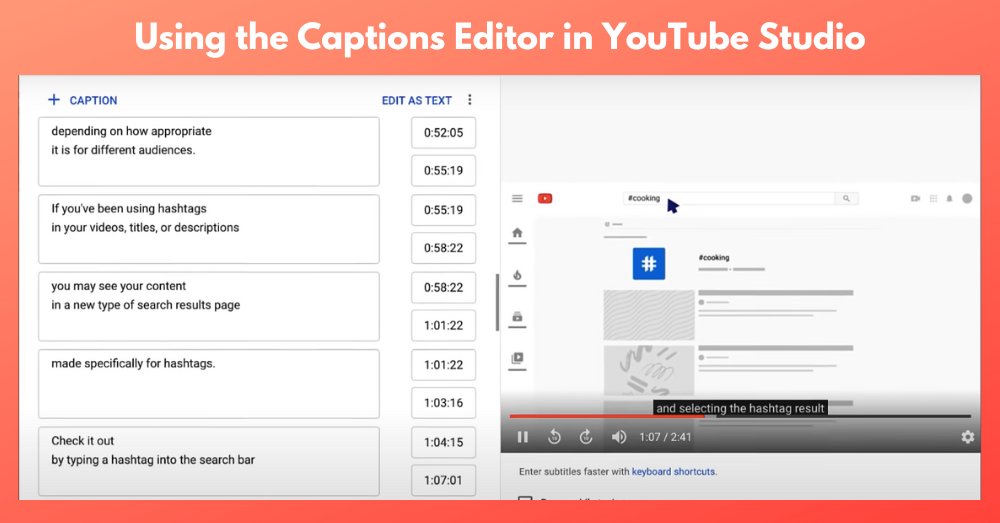
Task: Click the 0:58:22 end time of hashtags caption
Action: [443, 248]
